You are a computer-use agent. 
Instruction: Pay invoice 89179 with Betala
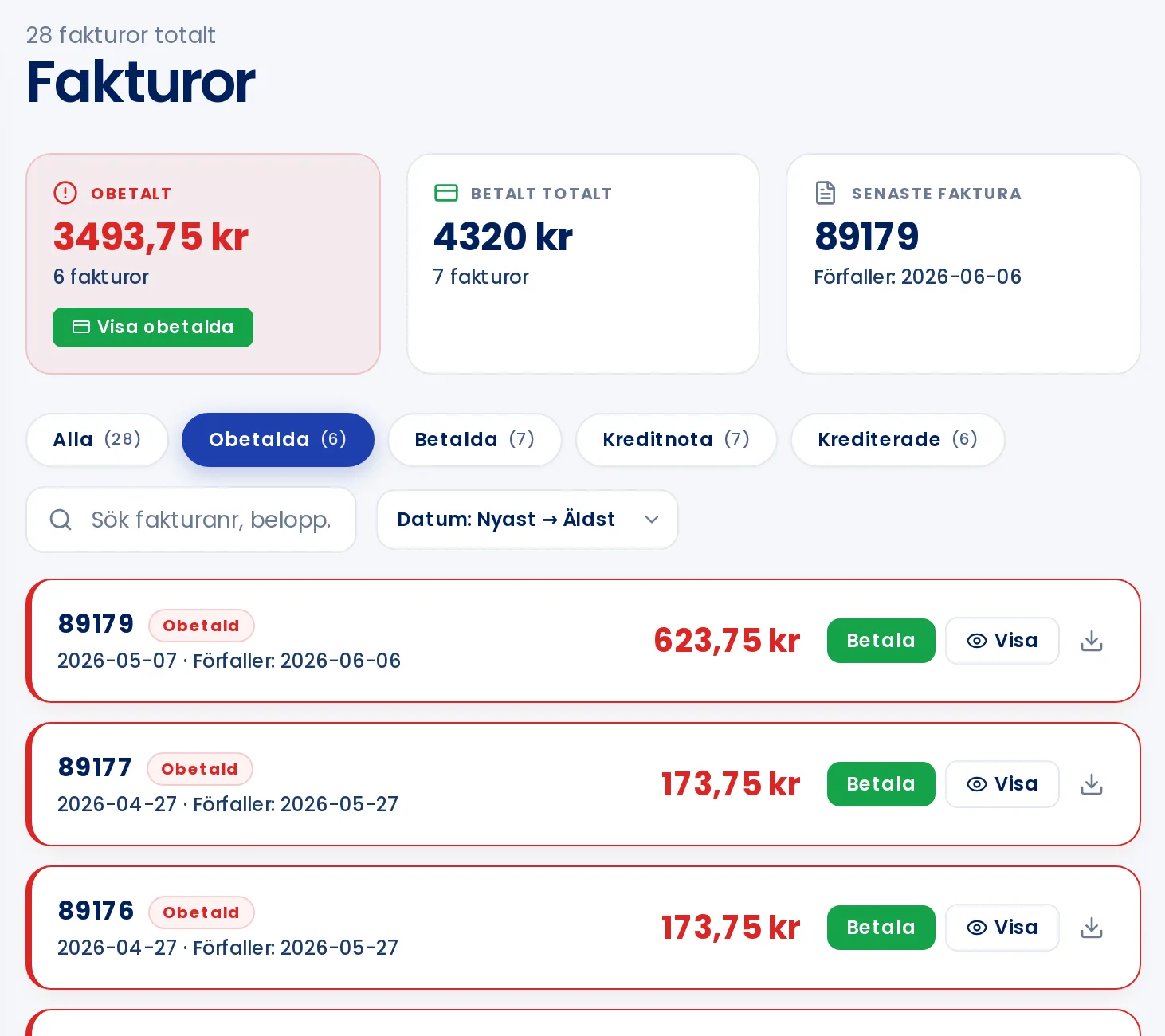(881, 641)
